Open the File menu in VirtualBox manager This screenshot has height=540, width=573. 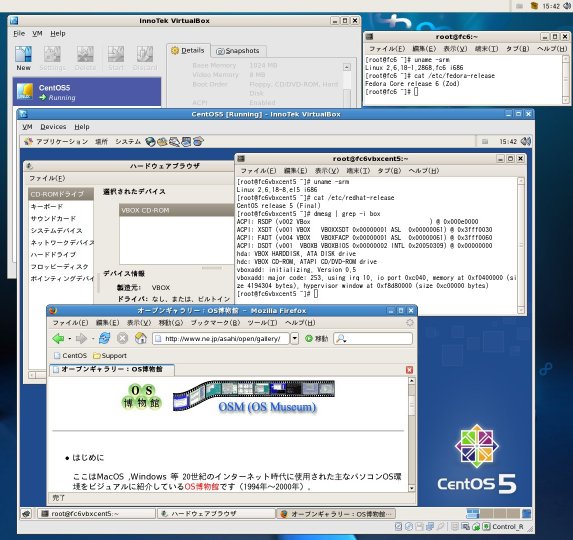click(x=19, y=33)
